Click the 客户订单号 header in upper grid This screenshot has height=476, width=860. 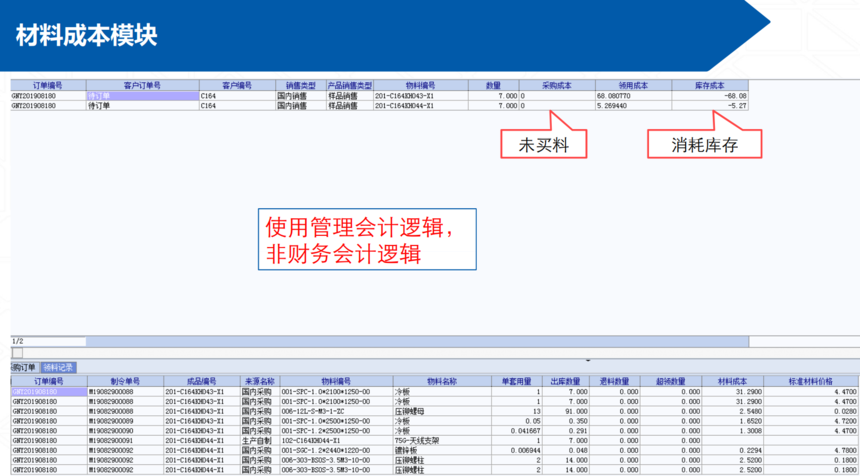click(x=142, y=86)
